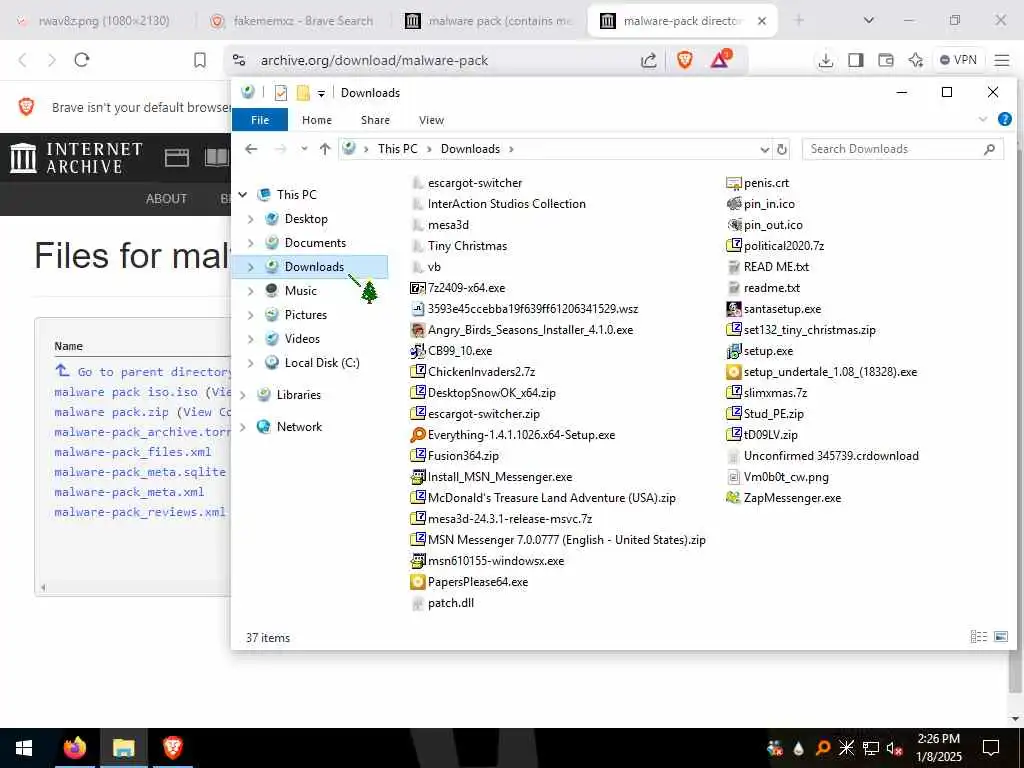Switch to details view layout icon
Viewport: 1024px width, 768px height.
coord(978,636)
